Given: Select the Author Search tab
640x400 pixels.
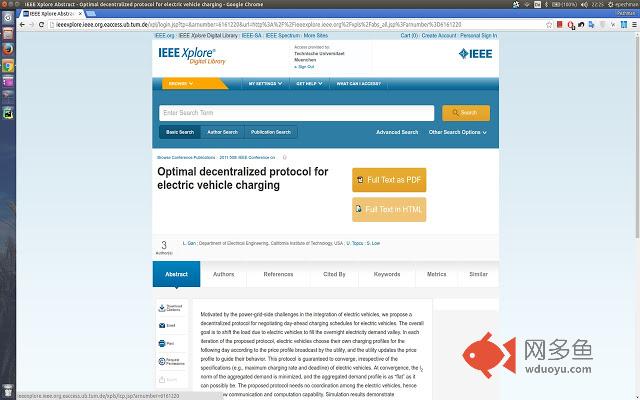Looking at the screenshot, I should point(222,132).
